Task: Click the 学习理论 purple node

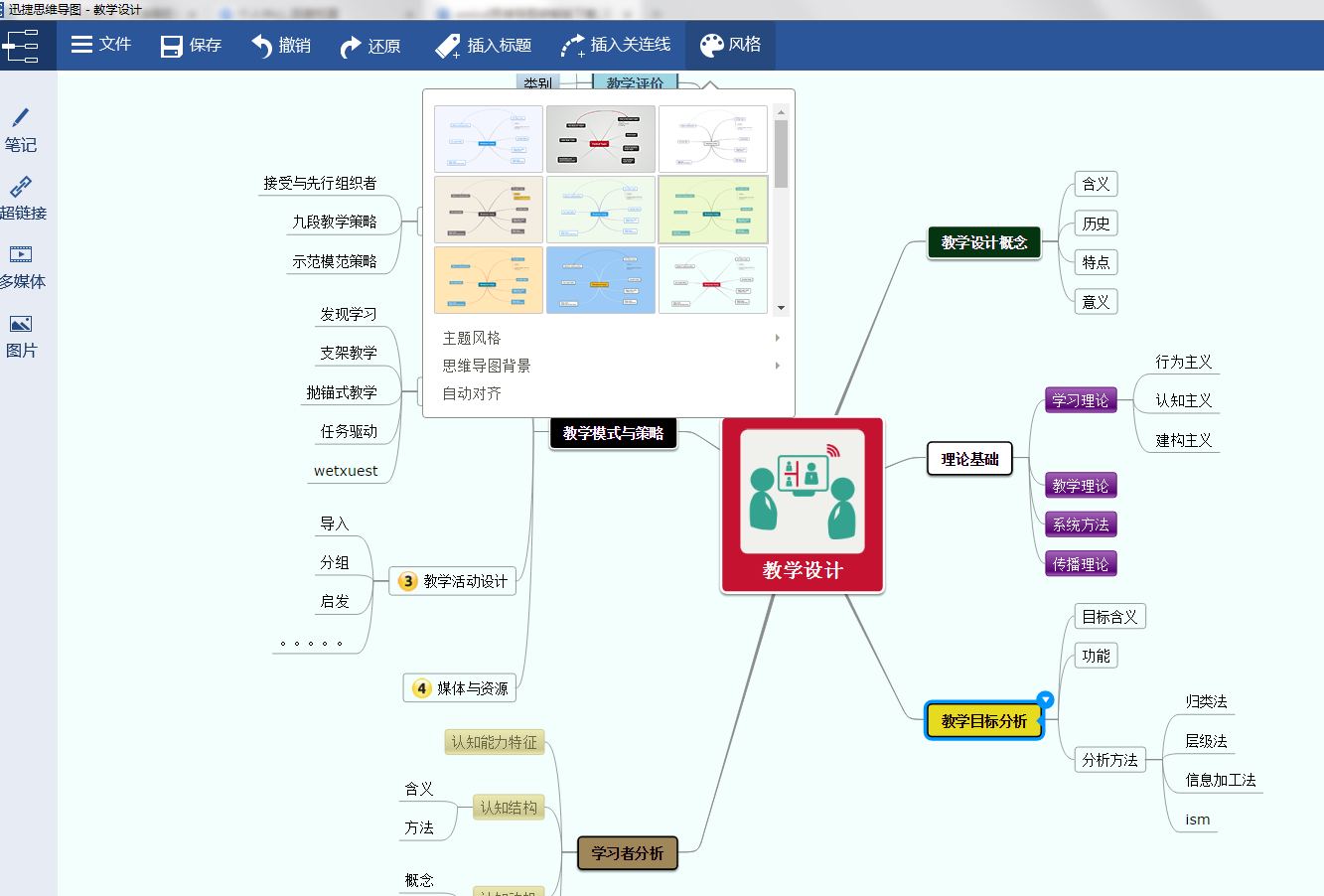Action: pos(1080,399)
